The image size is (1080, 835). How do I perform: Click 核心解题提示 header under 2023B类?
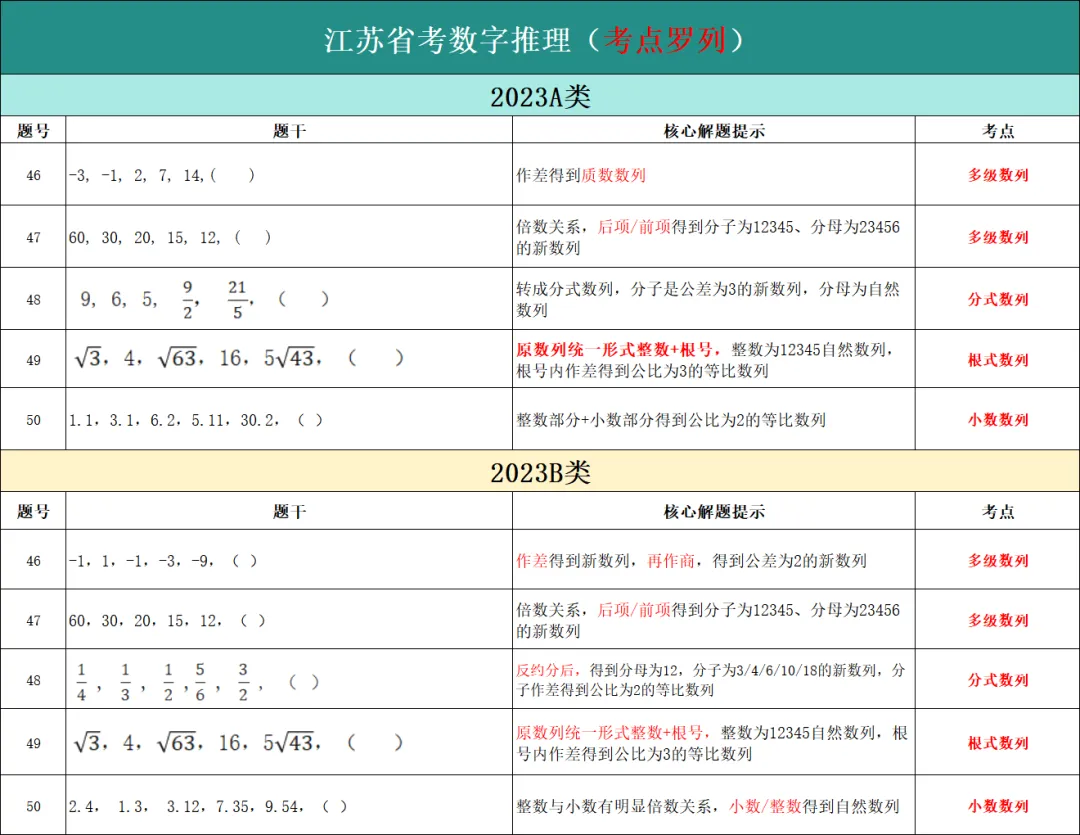714,511
